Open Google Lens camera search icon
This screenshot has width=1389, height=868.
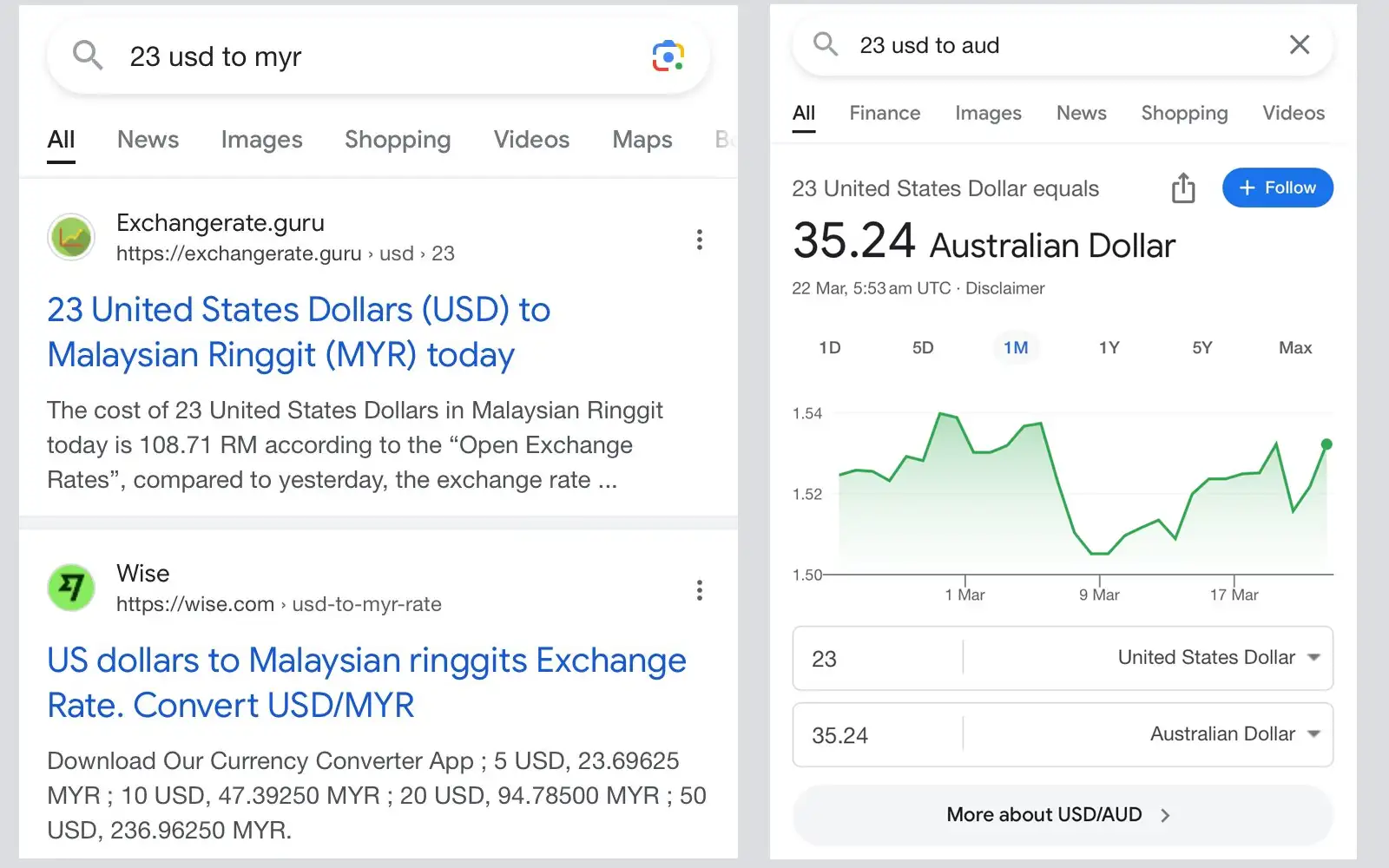[x=668, y=56]
